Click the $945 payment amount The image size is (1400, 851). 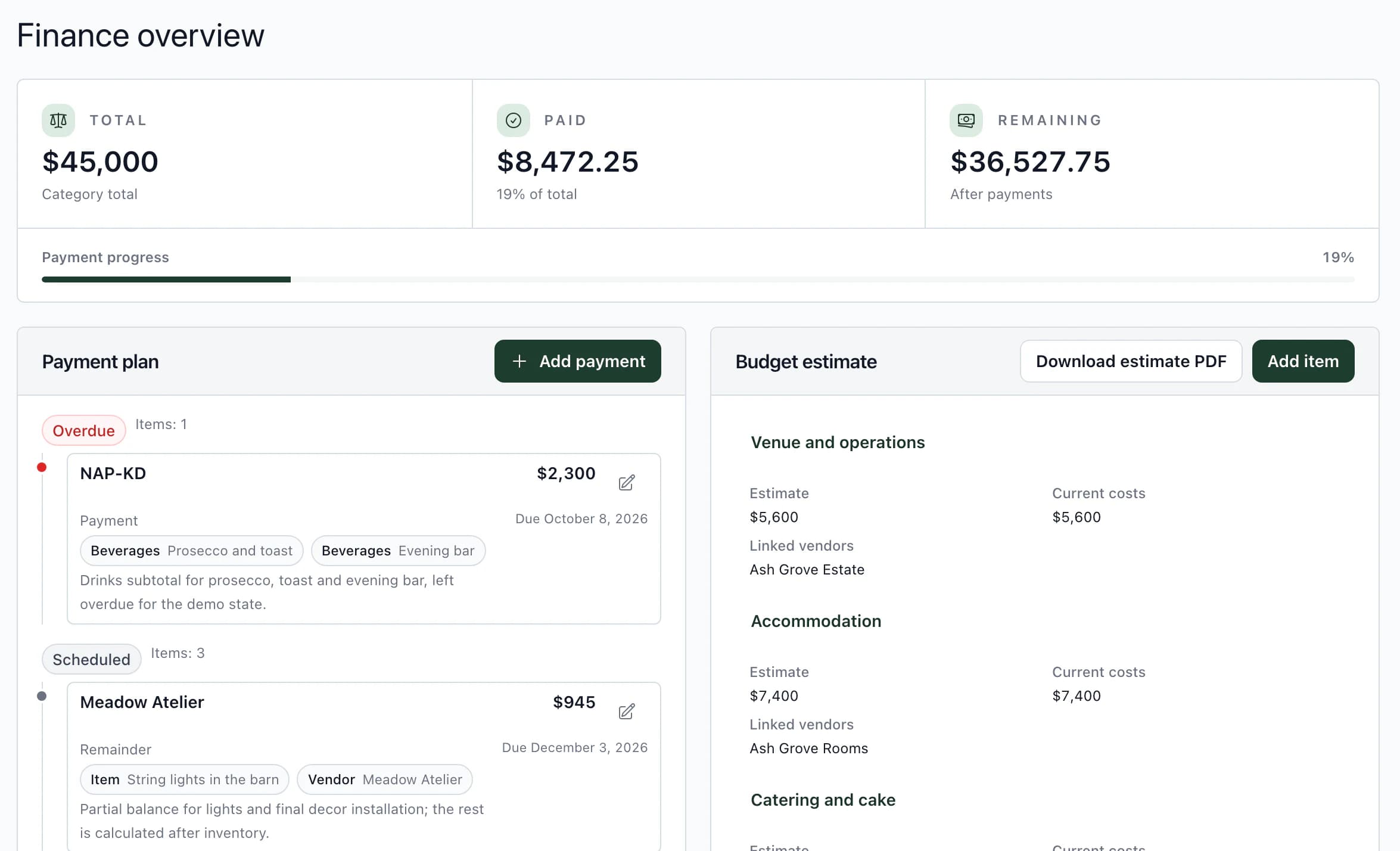pyautogui.click(x=574, y=702)
